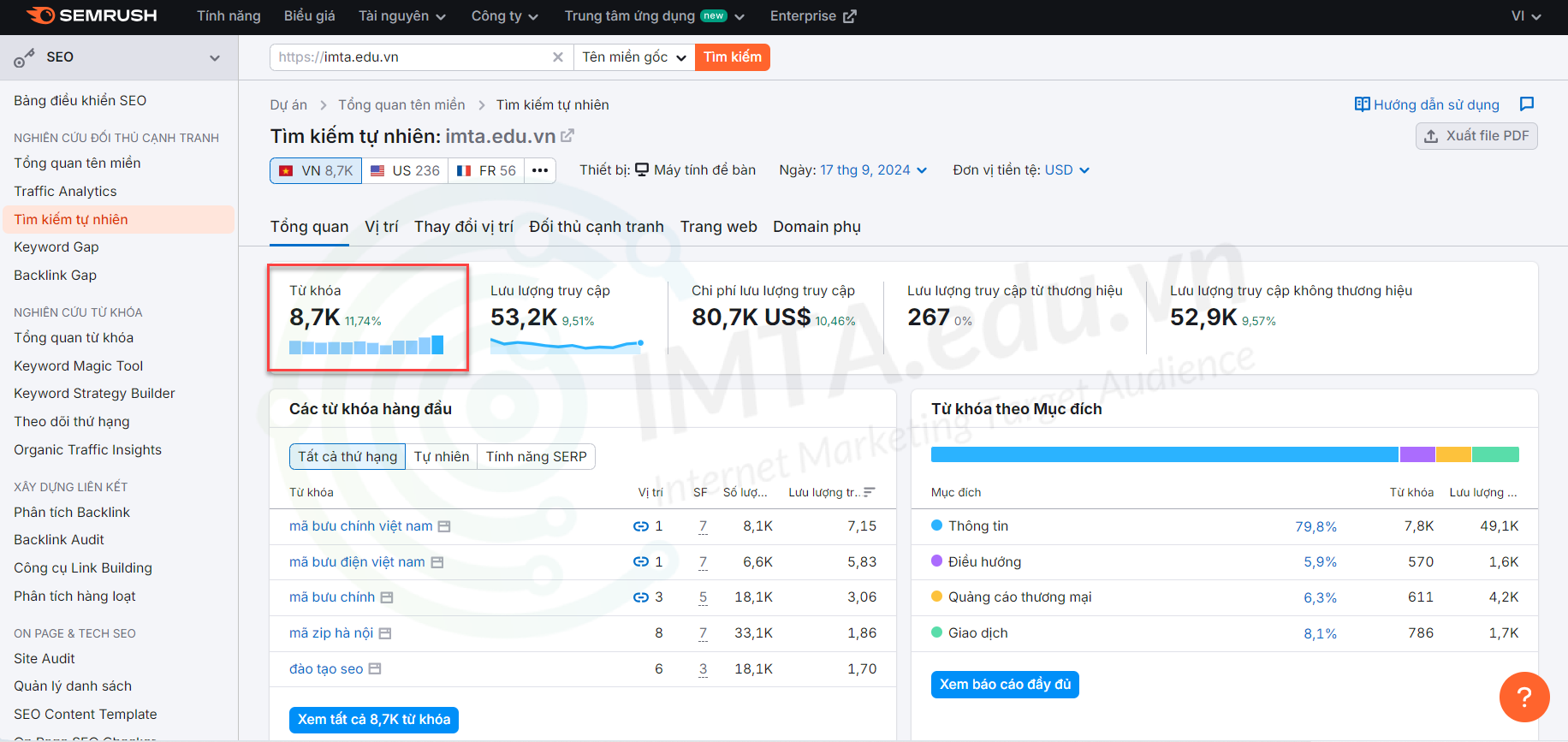The width and height of the screenshot is (1568, 742).
Task: Open the date picker 17 thg 9, 2024
Action: [873, 170]
